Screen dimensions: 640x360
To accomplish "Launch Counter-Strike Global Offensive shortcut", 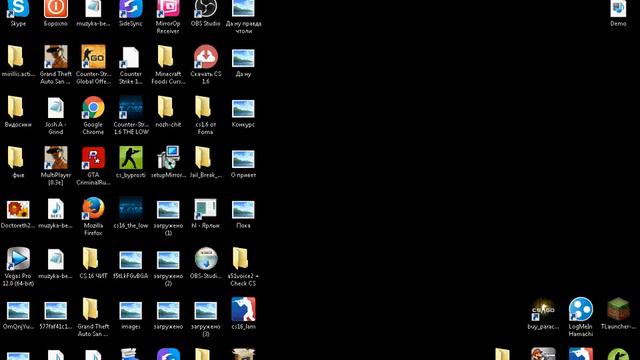I will (93, 56).
